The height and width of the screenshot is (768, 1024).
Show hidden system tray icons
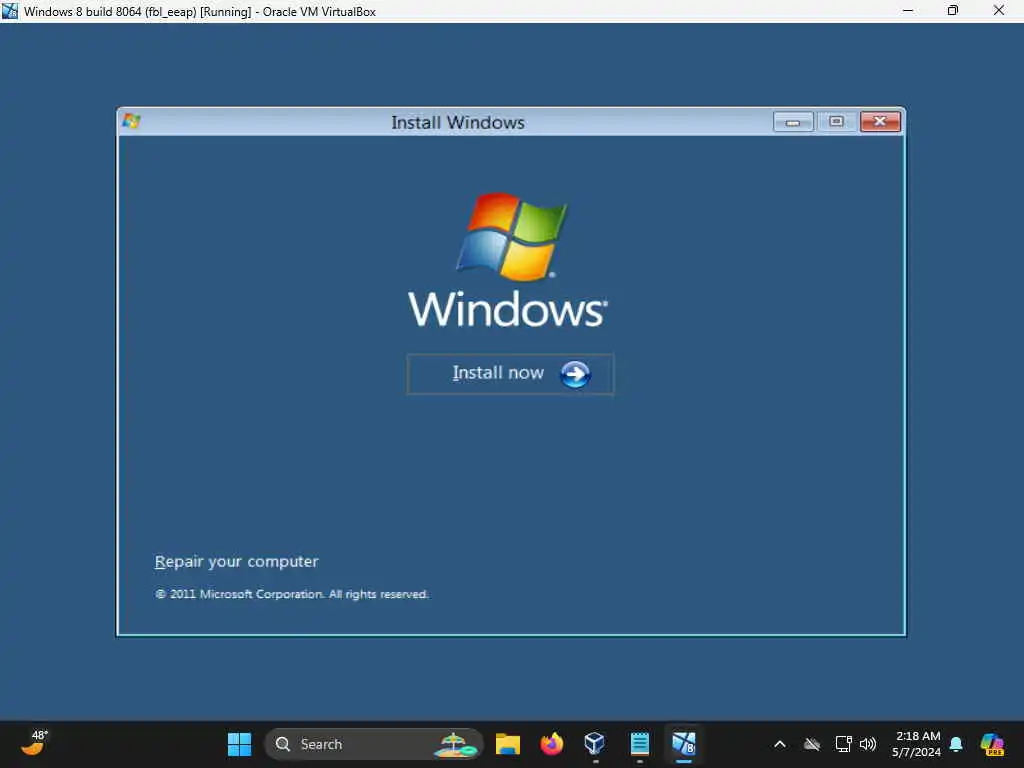780,744
